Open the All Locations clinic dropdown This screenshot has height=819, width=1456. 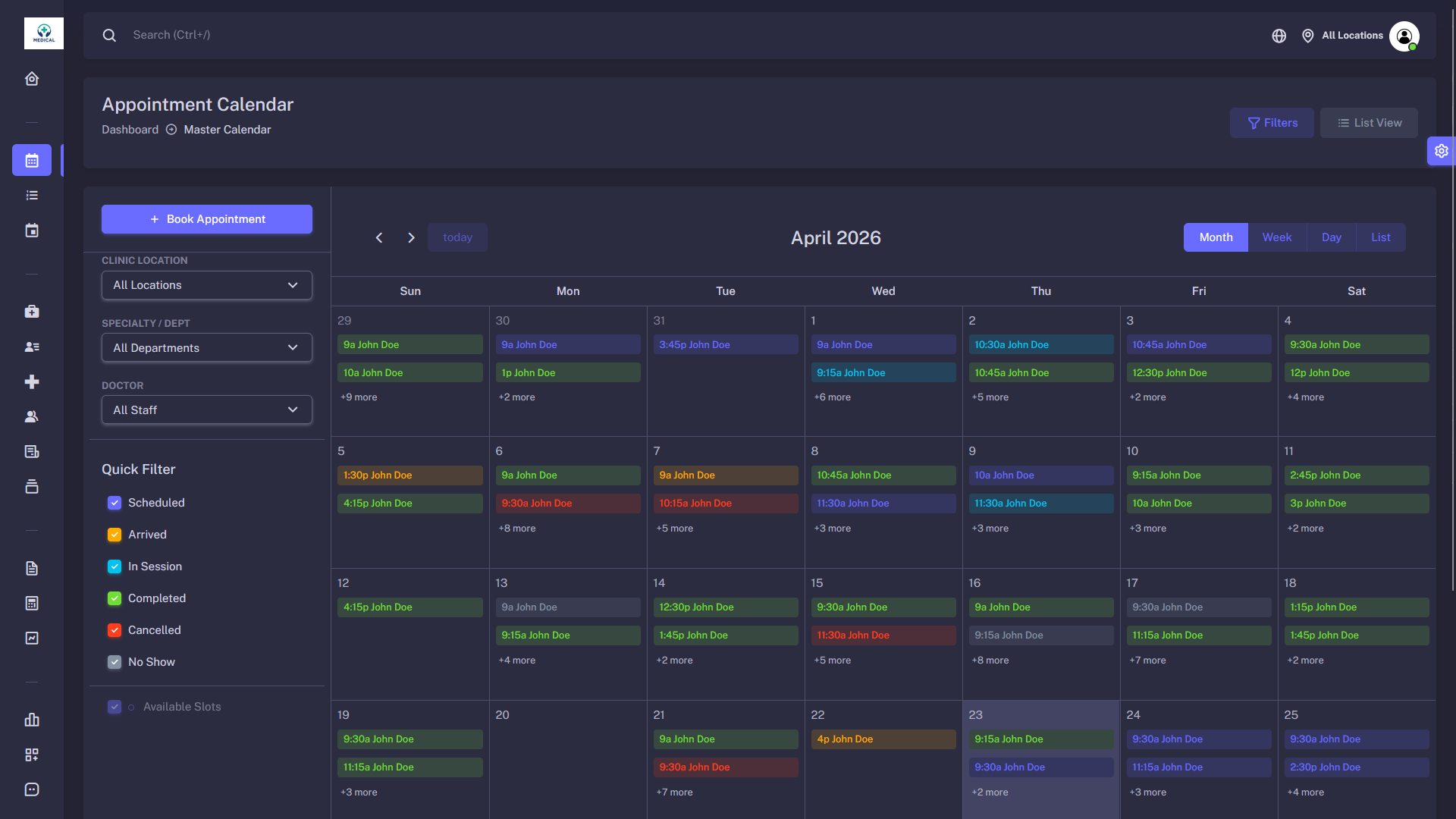[x=207, y=285]
